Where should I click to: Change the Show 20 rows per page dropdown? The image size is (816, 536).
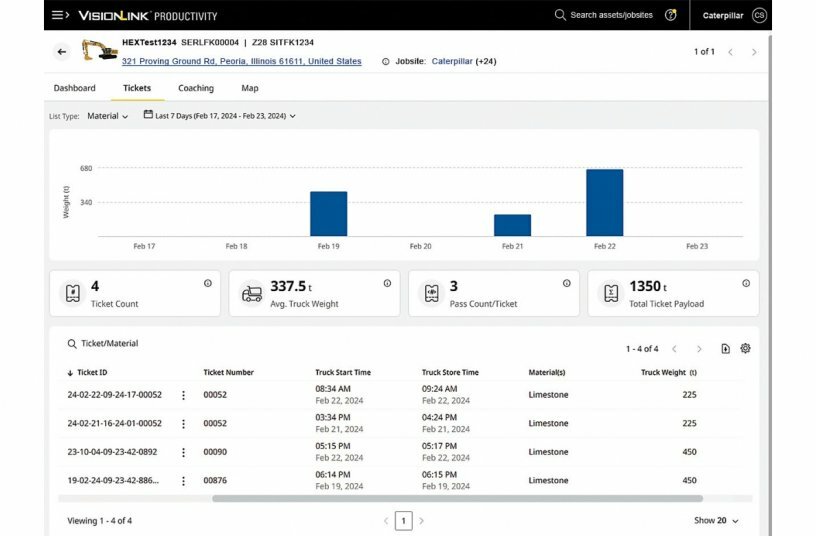click(717, 521)
